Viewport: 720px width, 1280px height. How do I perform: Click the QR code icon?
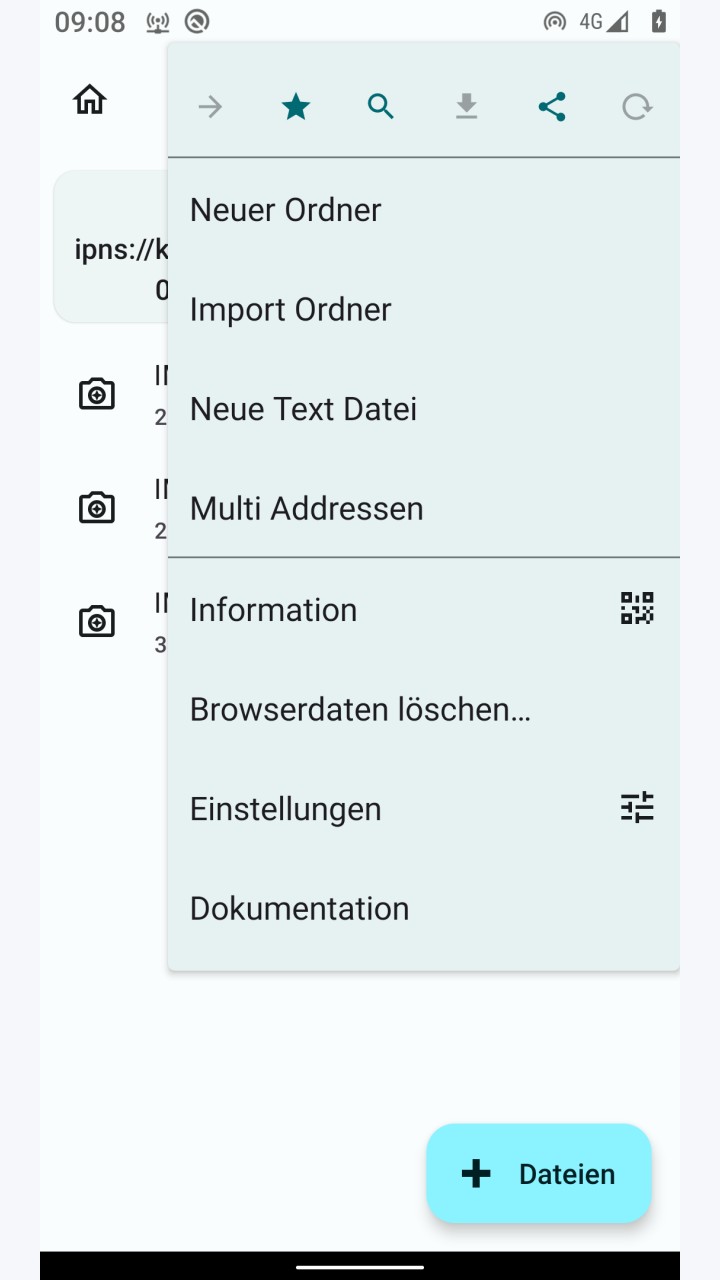(637, 608)
